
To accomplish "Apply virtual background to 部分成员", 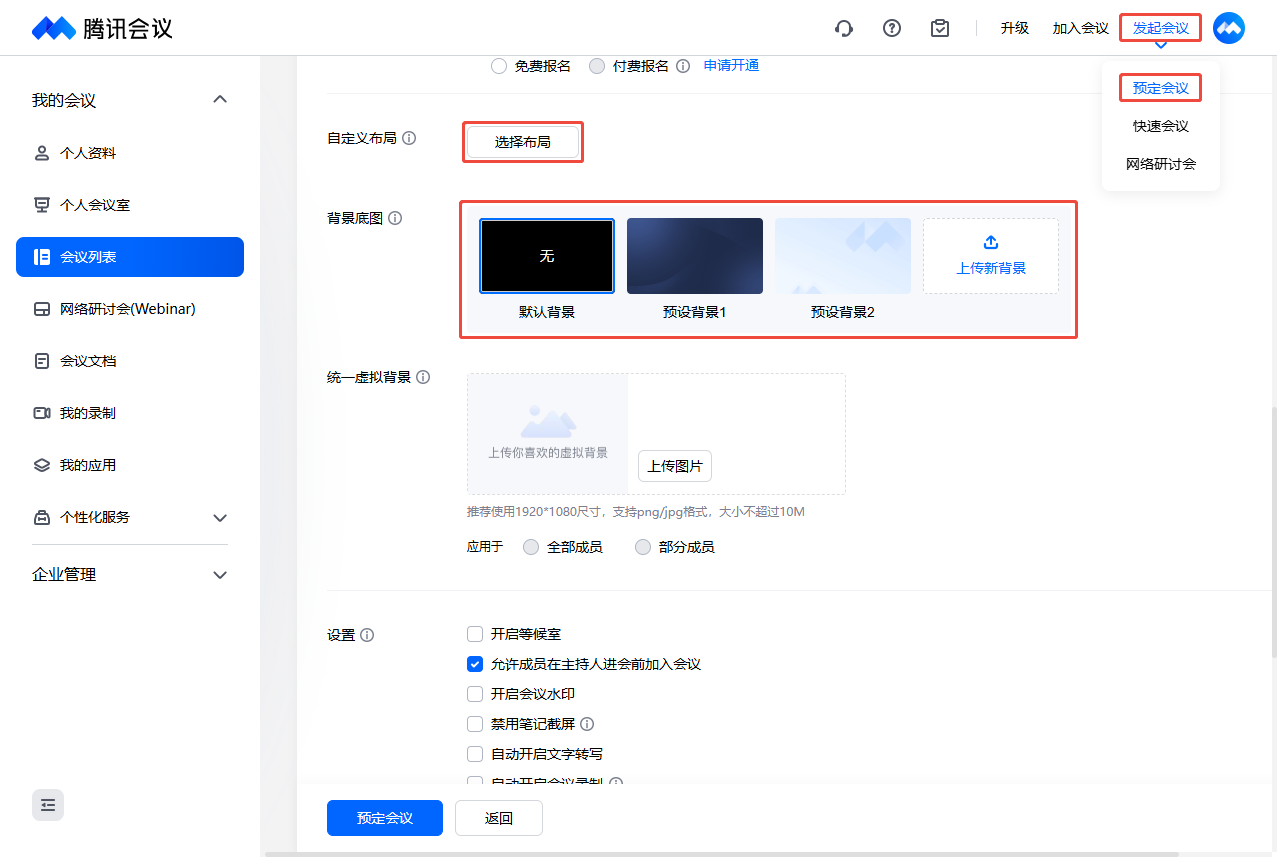I will click(x=643, y=547).
